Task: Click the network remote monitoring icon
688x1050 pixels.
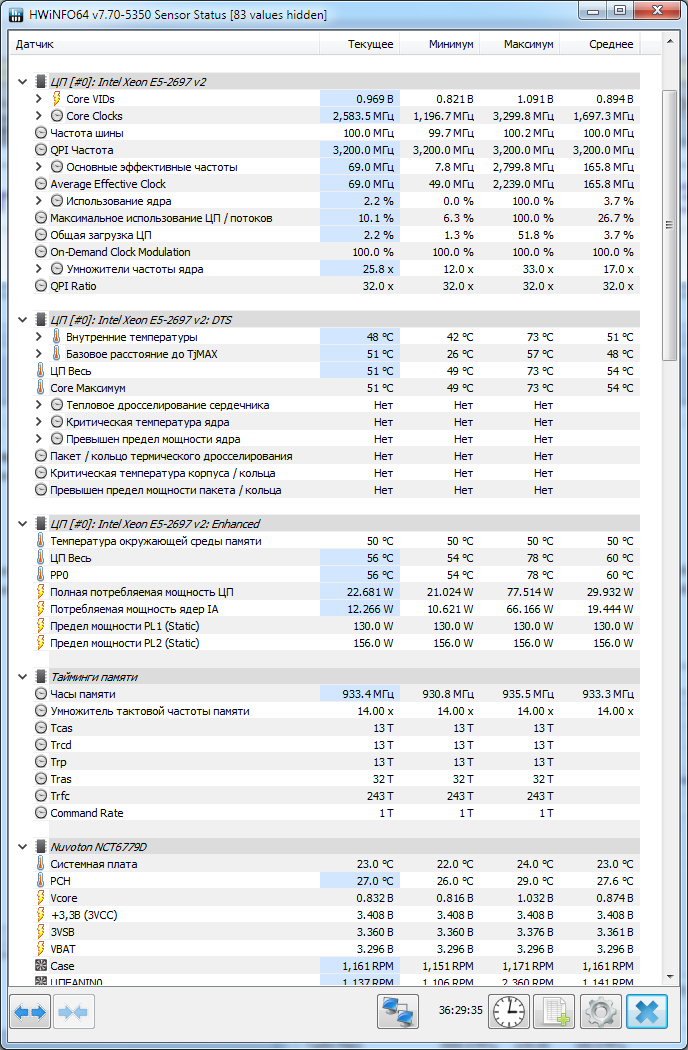Action: [398, 1012]
